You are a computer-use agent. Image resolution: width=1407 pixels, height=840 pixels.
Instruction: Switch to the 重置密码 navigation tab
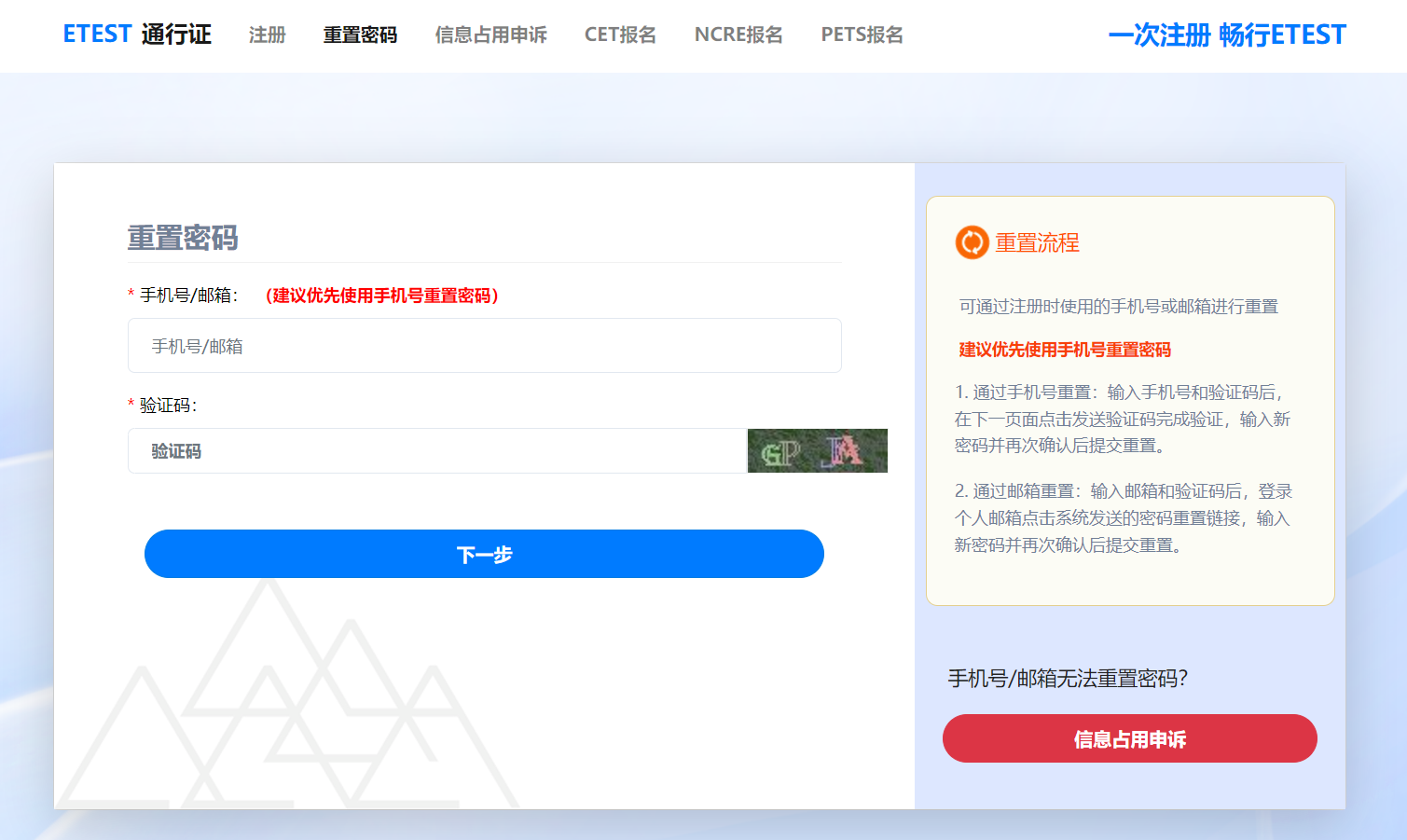[360, 35]
